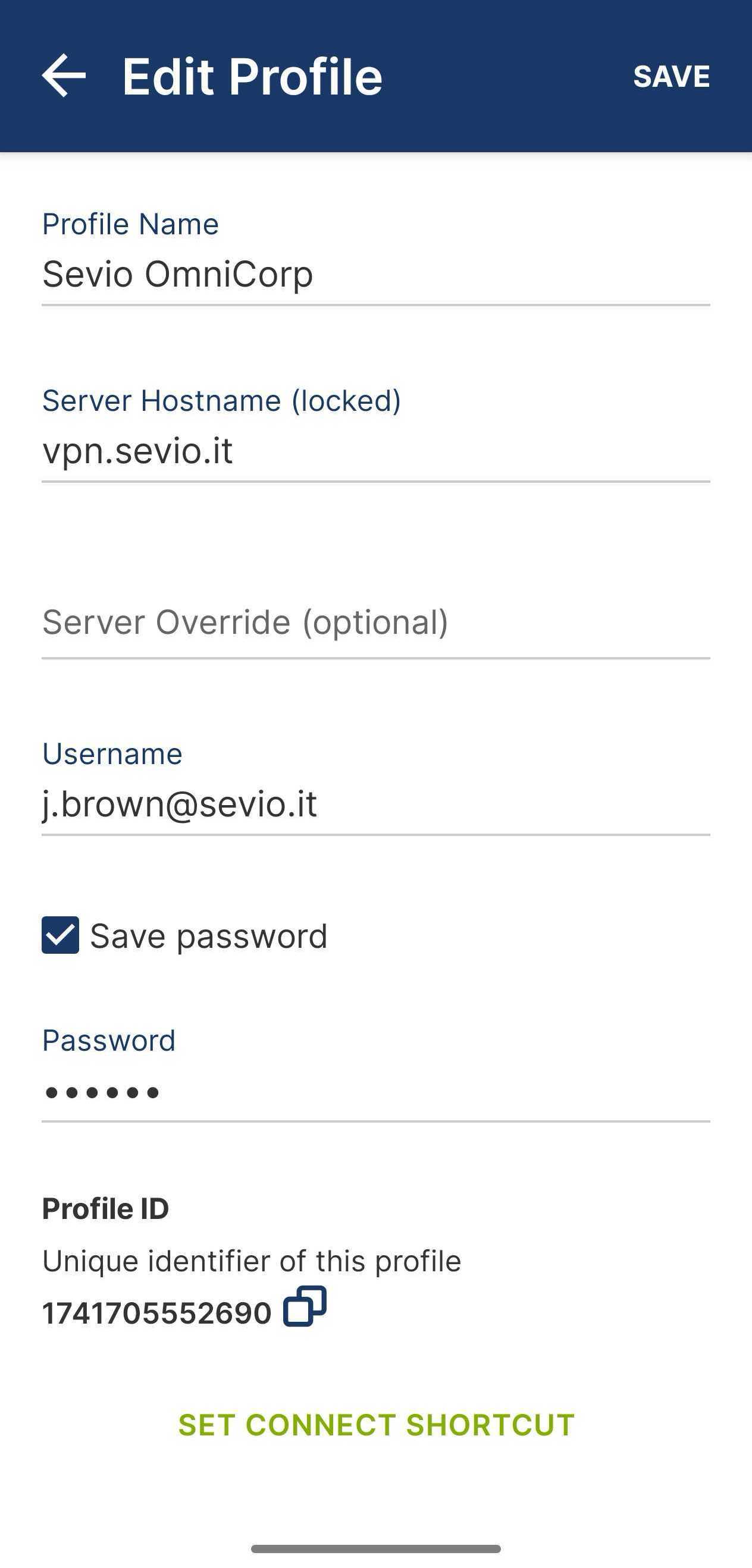Tap the Edit Profile title
This screenshot has height=1568, width=752.
pyautogui.click(x=252, y=77)
